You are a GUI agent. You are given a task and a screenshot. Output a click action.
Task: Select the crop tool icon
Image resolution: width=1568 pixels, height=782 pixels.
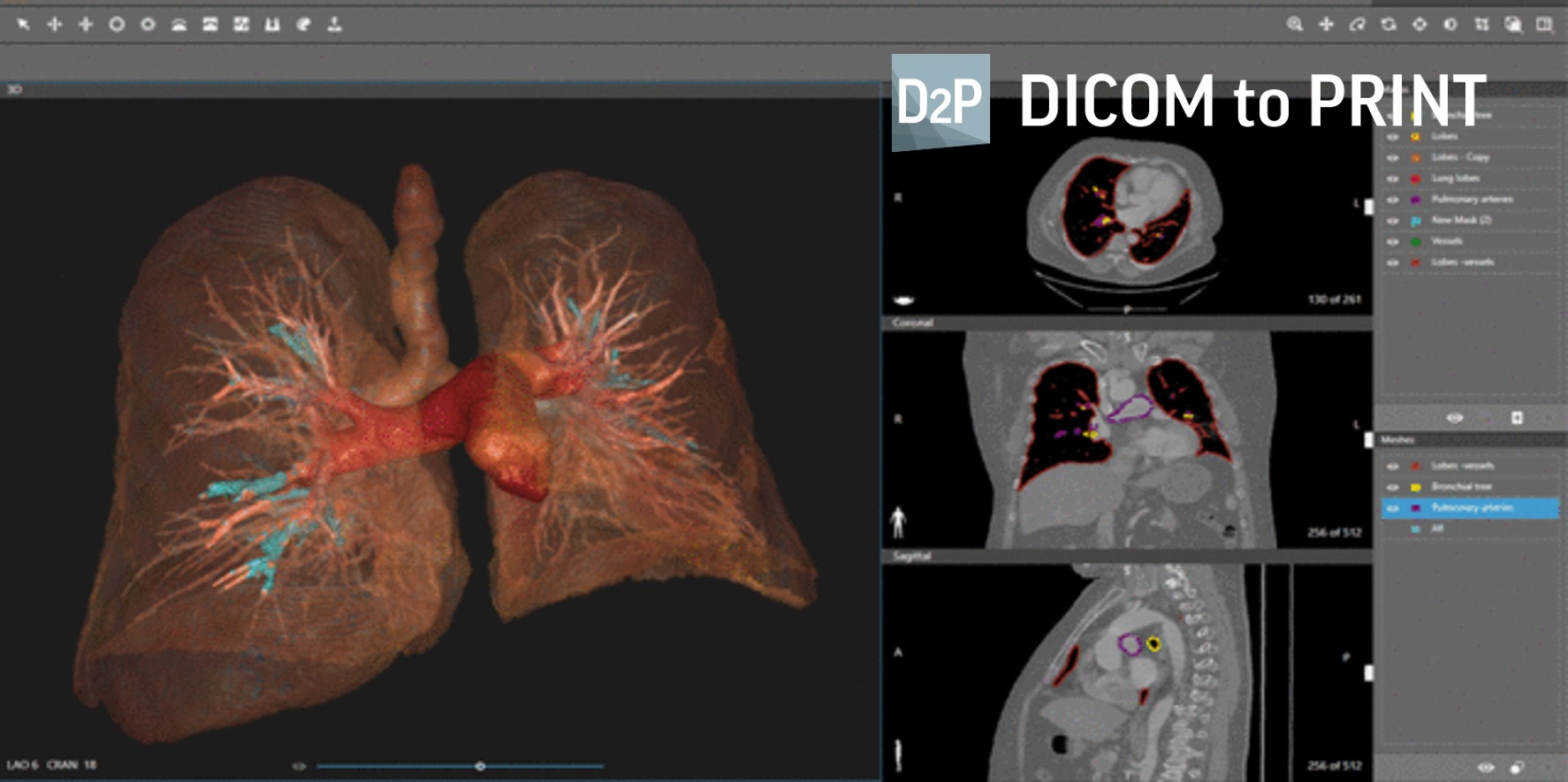(x=1481, y=25)
